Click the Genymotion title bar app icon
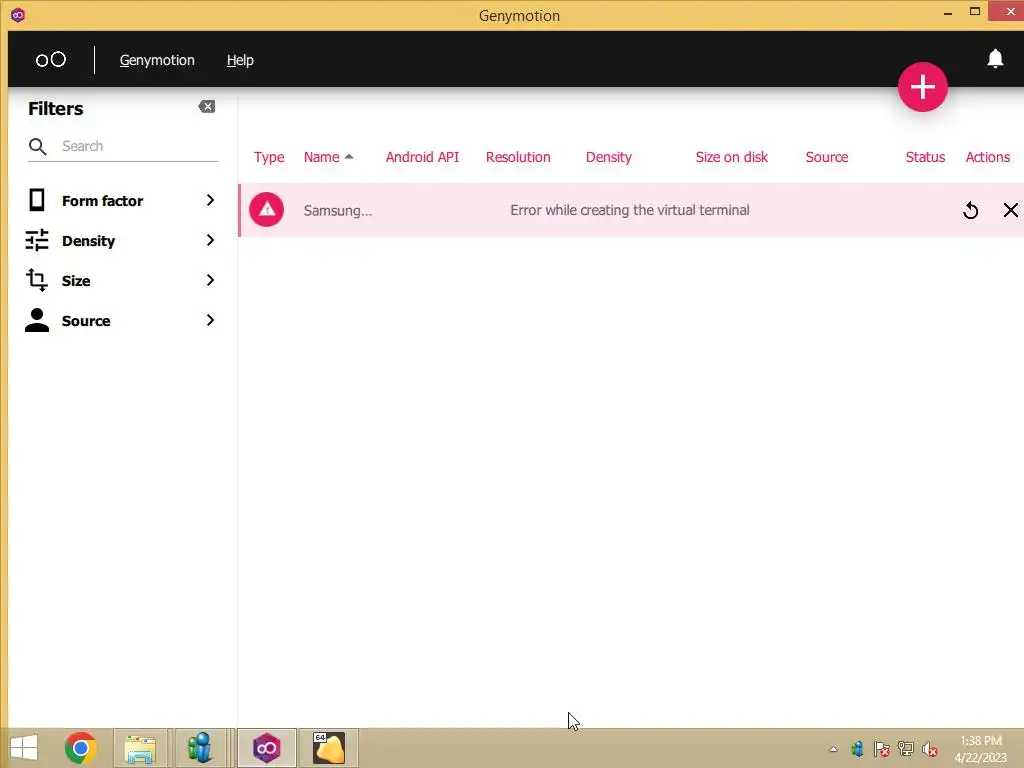This screenshot has height=768, width=1024. [18, 15]
